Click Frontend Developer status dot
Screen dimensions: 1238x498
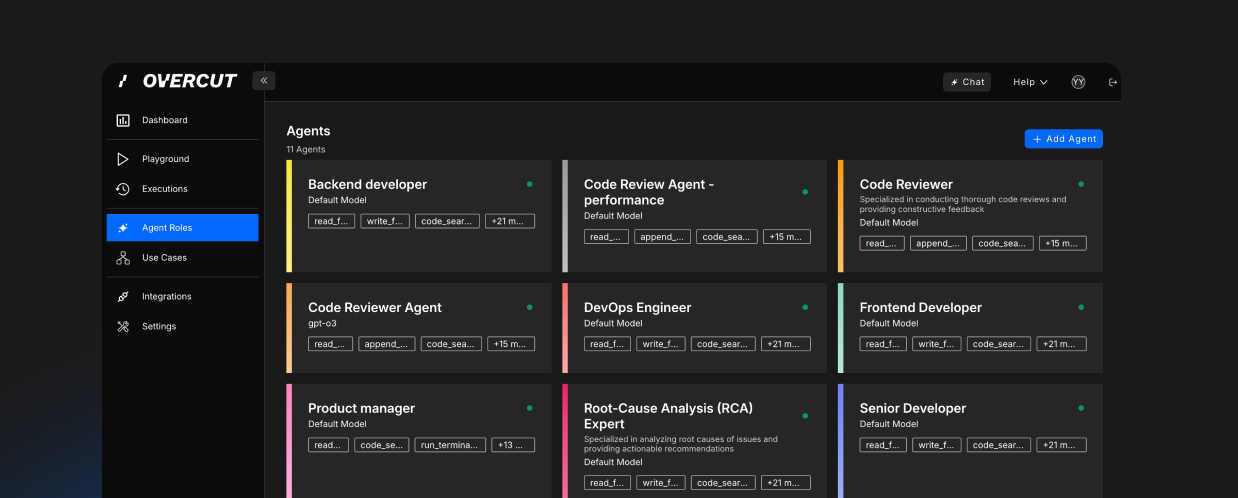1081,307
